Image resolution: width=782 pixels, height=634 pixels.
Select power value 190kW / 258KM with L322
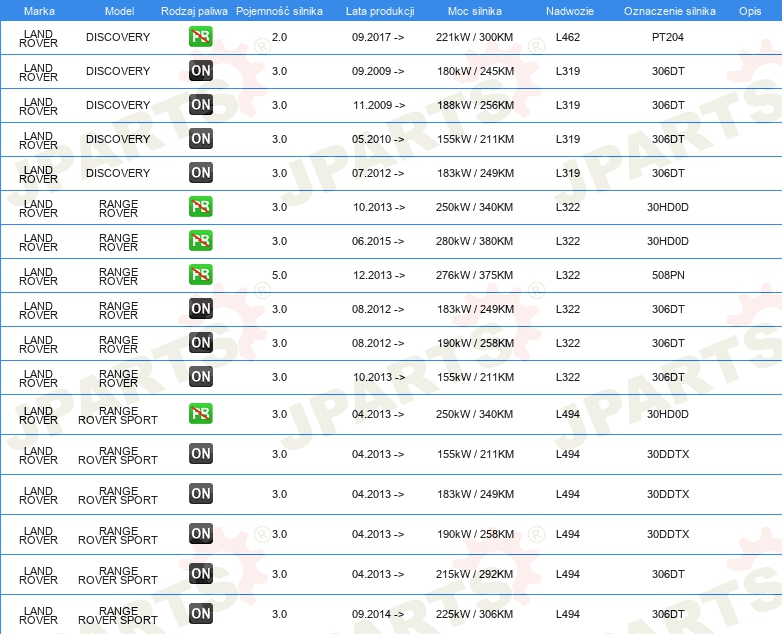pos(475,342)
